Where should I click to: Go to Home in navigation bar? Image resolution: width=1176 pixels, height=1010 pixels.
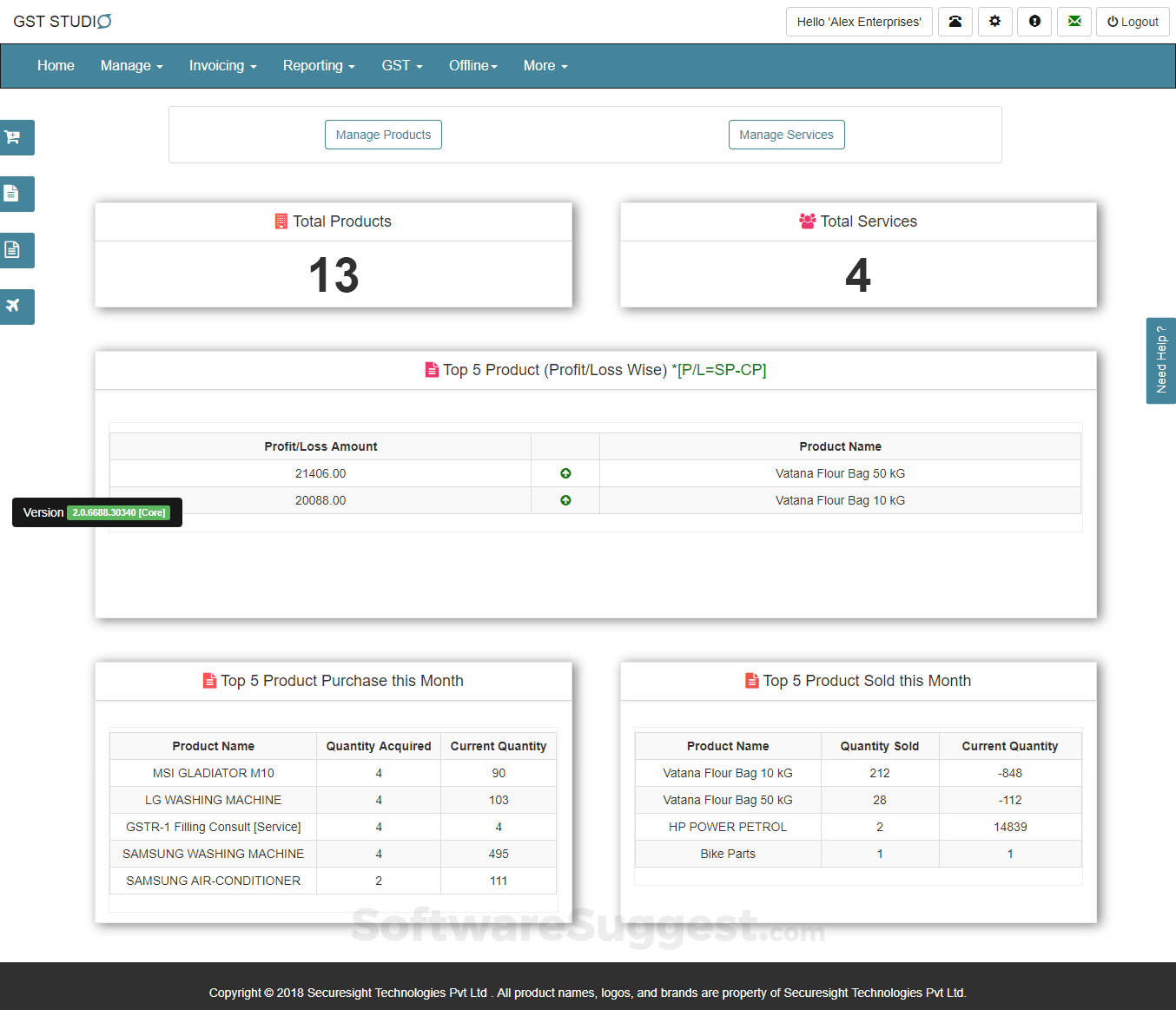click(56, 66)
